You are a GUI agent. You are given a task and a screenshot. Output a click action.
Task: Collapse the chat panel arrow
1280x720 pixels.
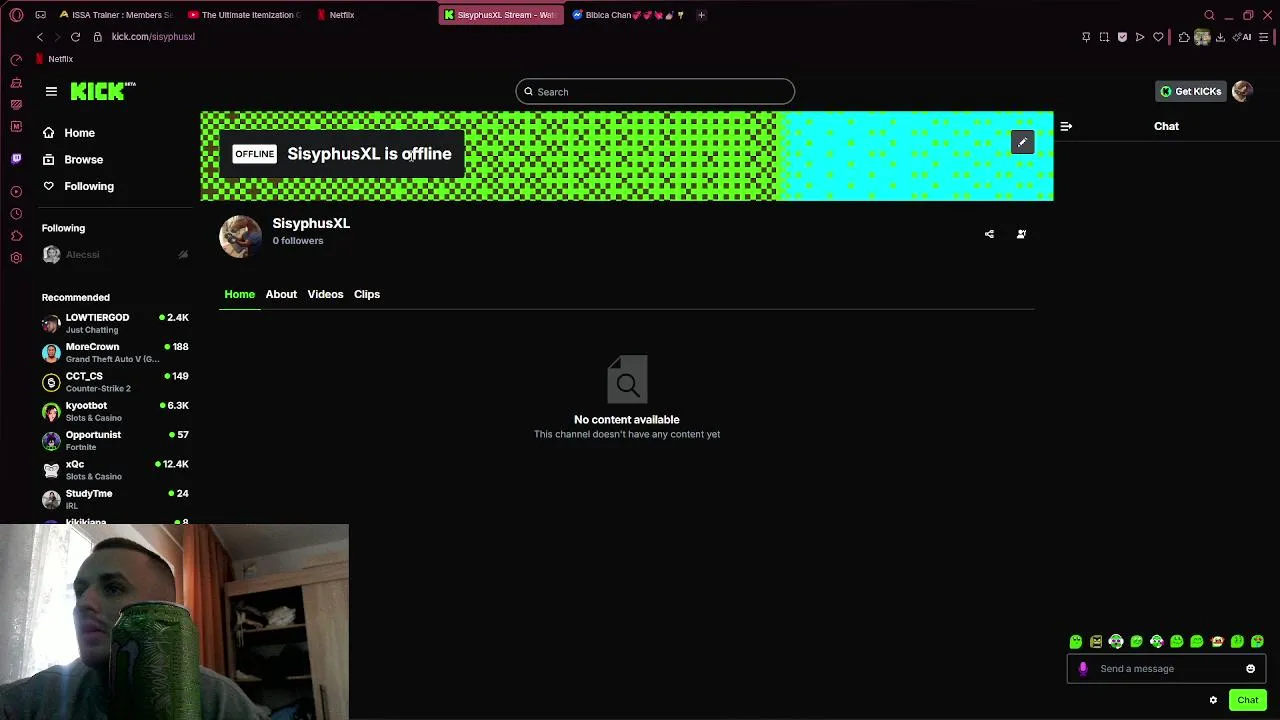point(1066,126)
